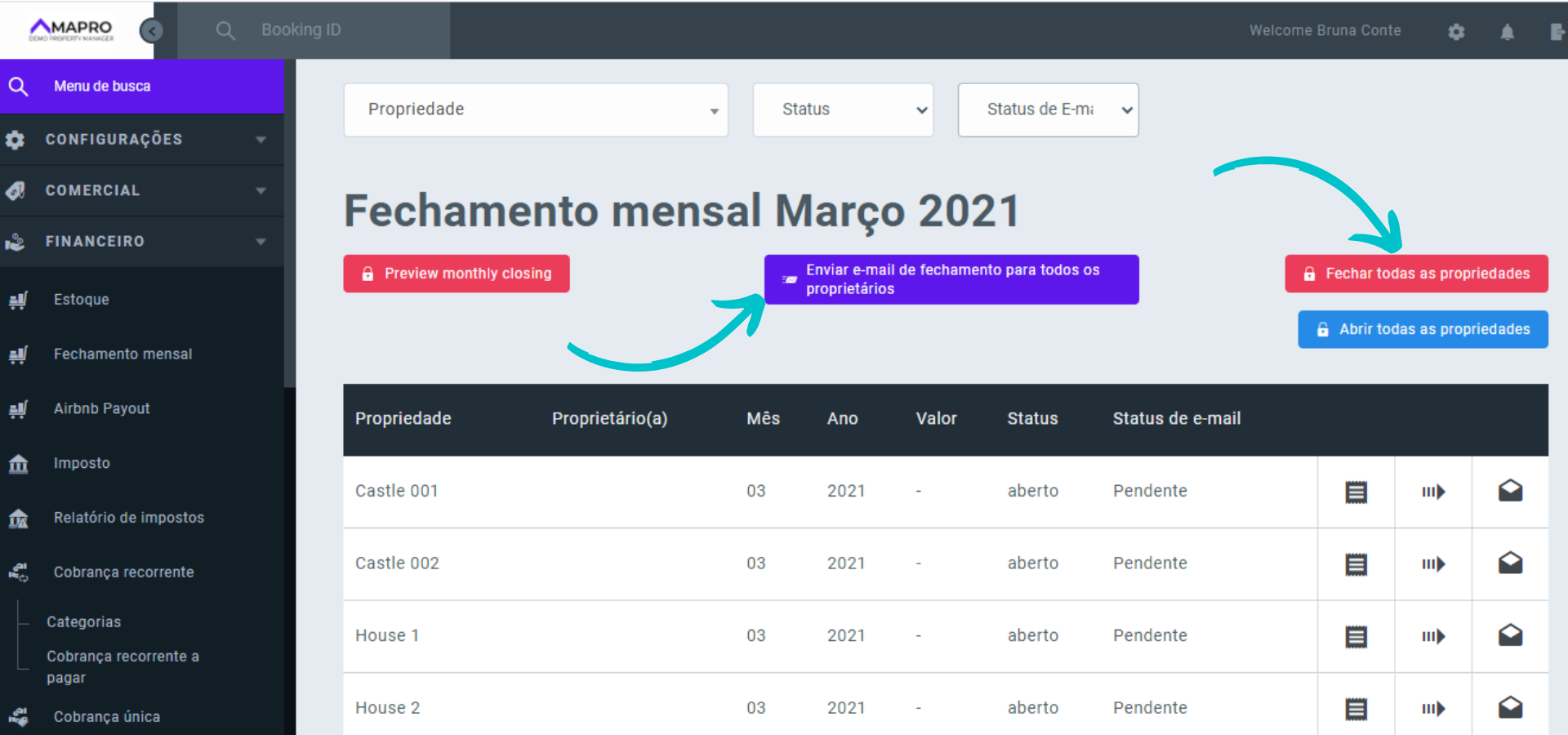Click the Imposto bank icon in sidebar

pyautogui.click(x=18, y=463)
